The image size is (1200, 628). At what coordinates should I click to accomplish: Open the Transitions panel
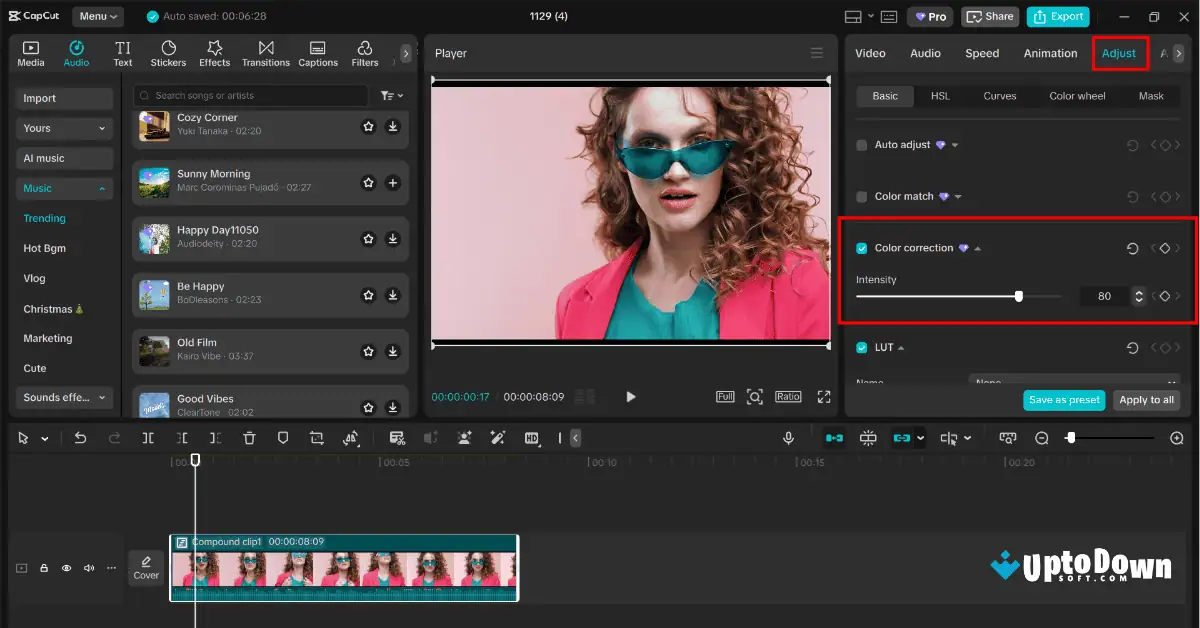pyautogui.click(x=265, y=53)
